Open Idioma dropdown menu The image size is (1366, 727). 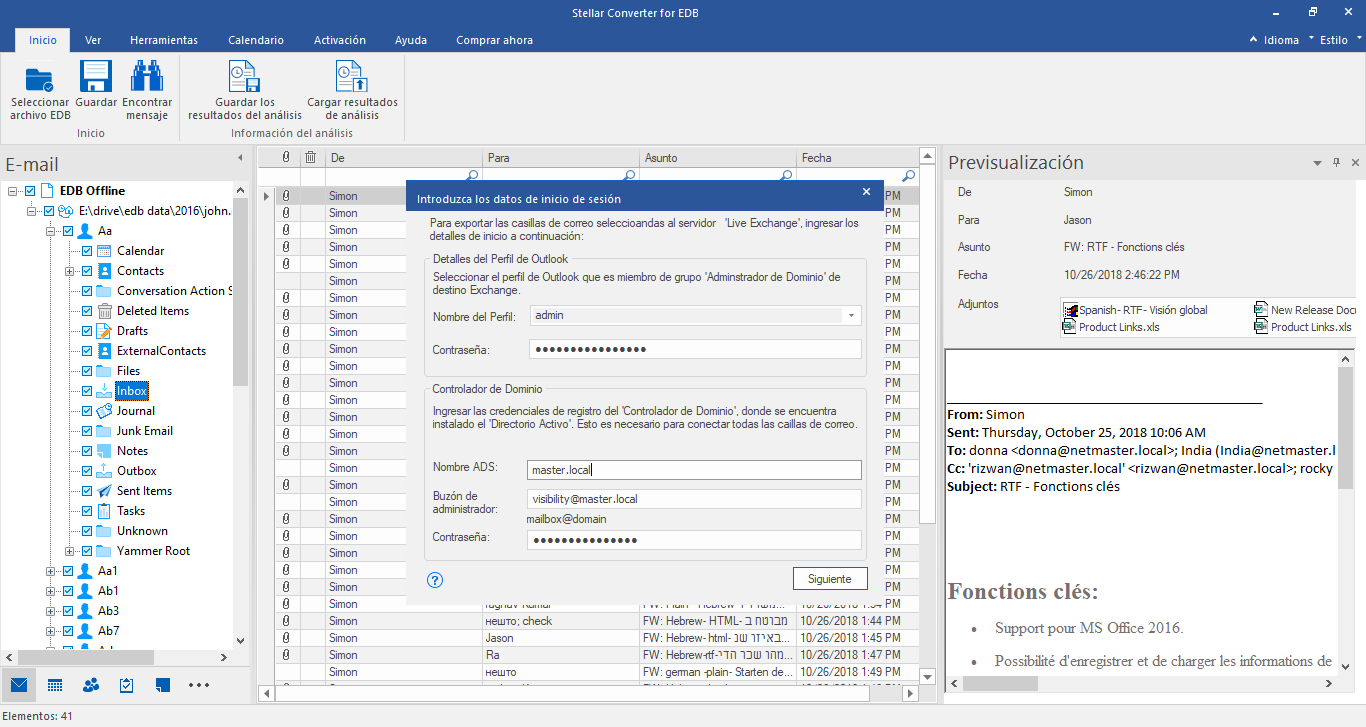pos(1281,40)
